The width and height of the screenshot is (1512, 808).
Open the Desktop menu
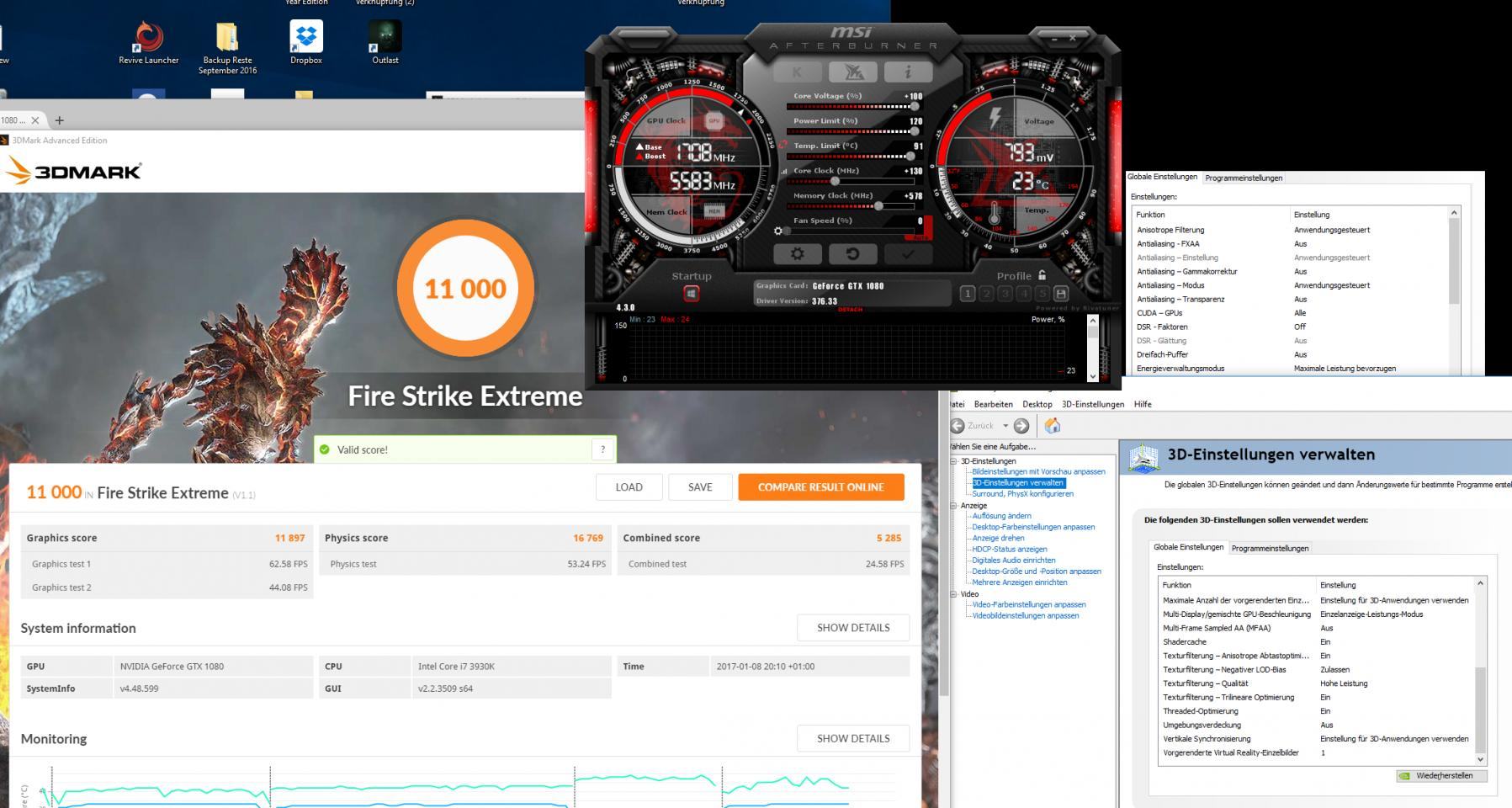(x=1037, y=404)
